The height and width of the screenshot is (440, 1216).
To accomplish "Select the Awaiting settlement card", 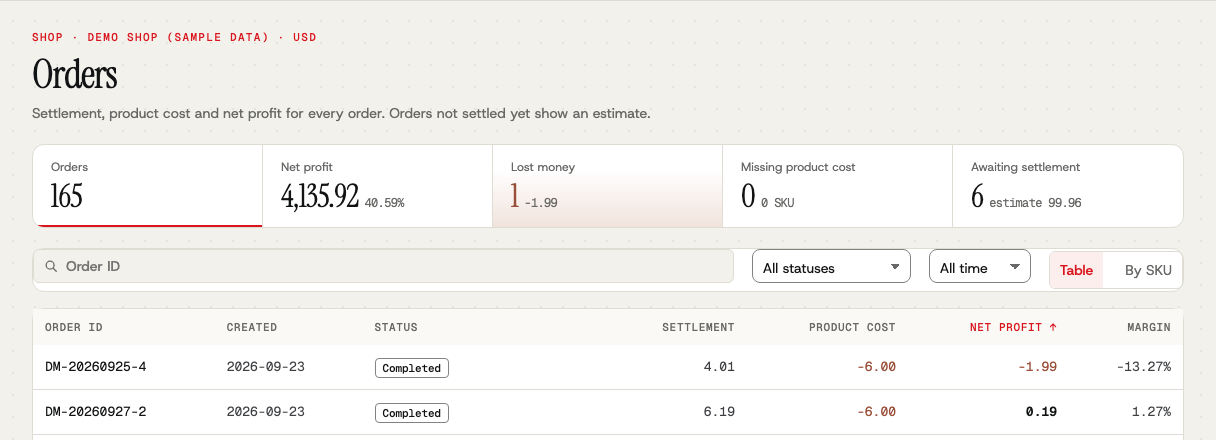I will click(x=1068, y=186).
